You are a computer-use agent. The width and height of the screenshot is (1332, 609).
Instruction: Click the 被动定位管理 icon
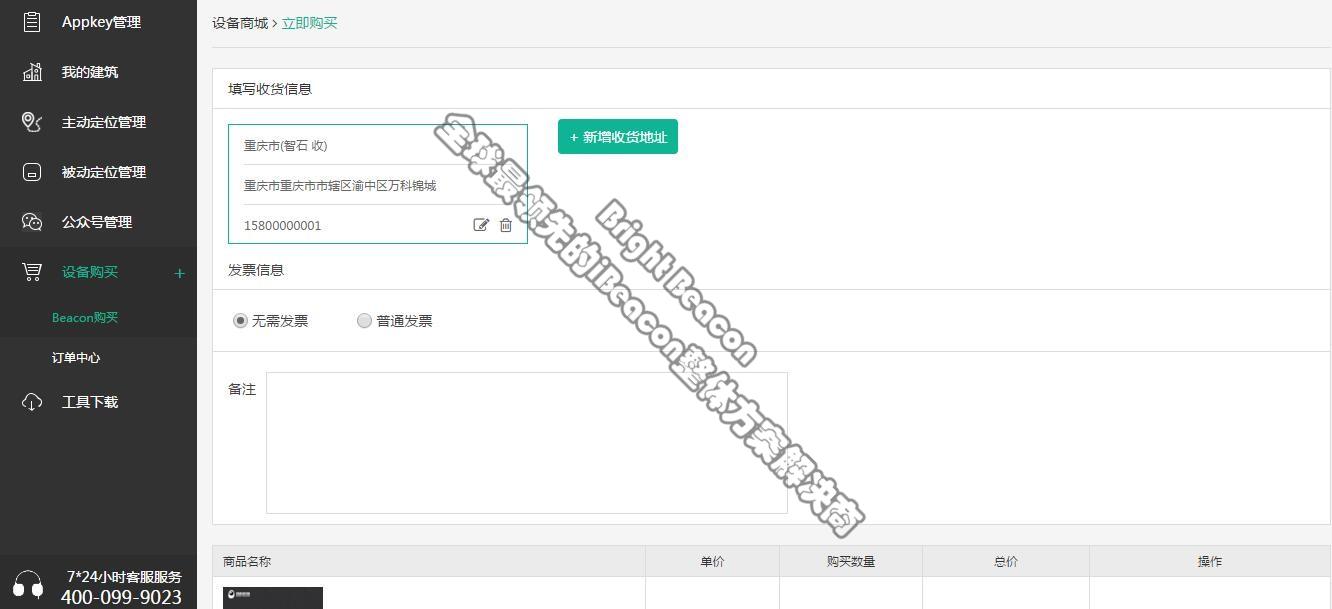[32, 172]
